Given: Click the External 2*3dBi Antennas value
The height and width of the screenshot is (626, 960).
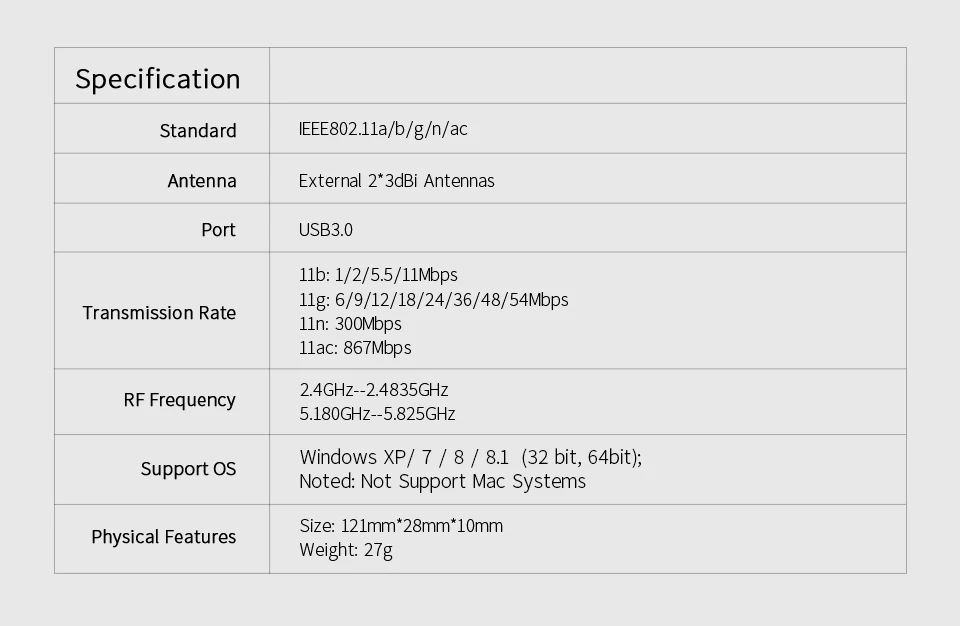Looking at the screenshot, I should pyautogui.click(x=396, y=181).
